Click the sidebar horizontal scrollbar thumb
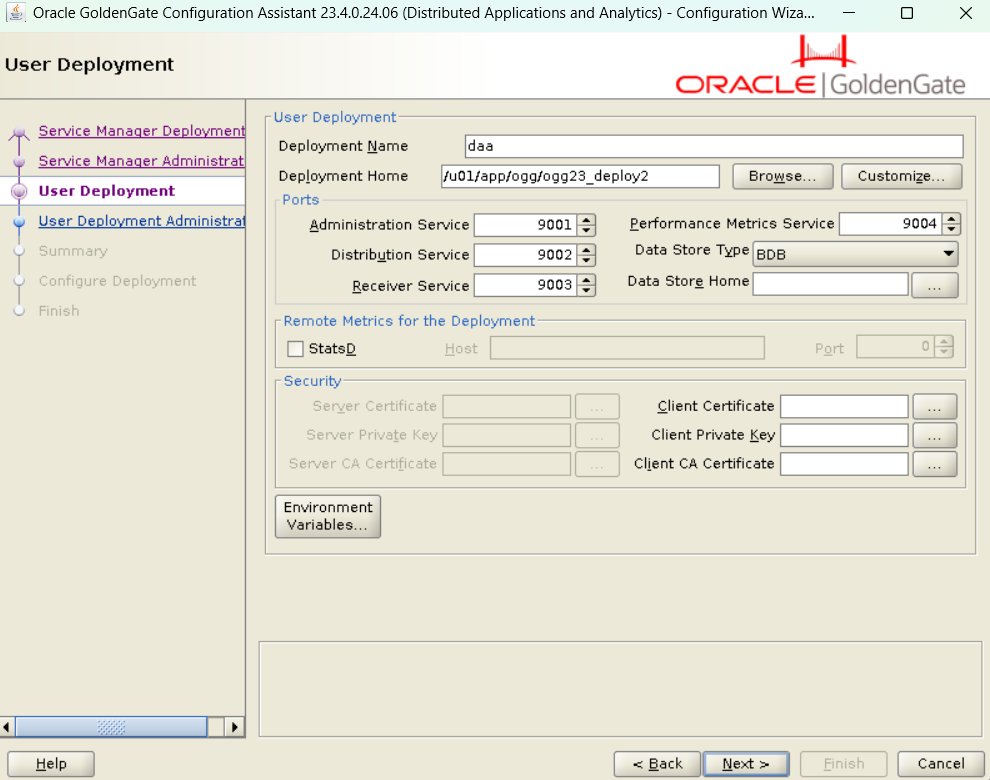The width and height of the screenshot is (990, 780). (111, 727)
